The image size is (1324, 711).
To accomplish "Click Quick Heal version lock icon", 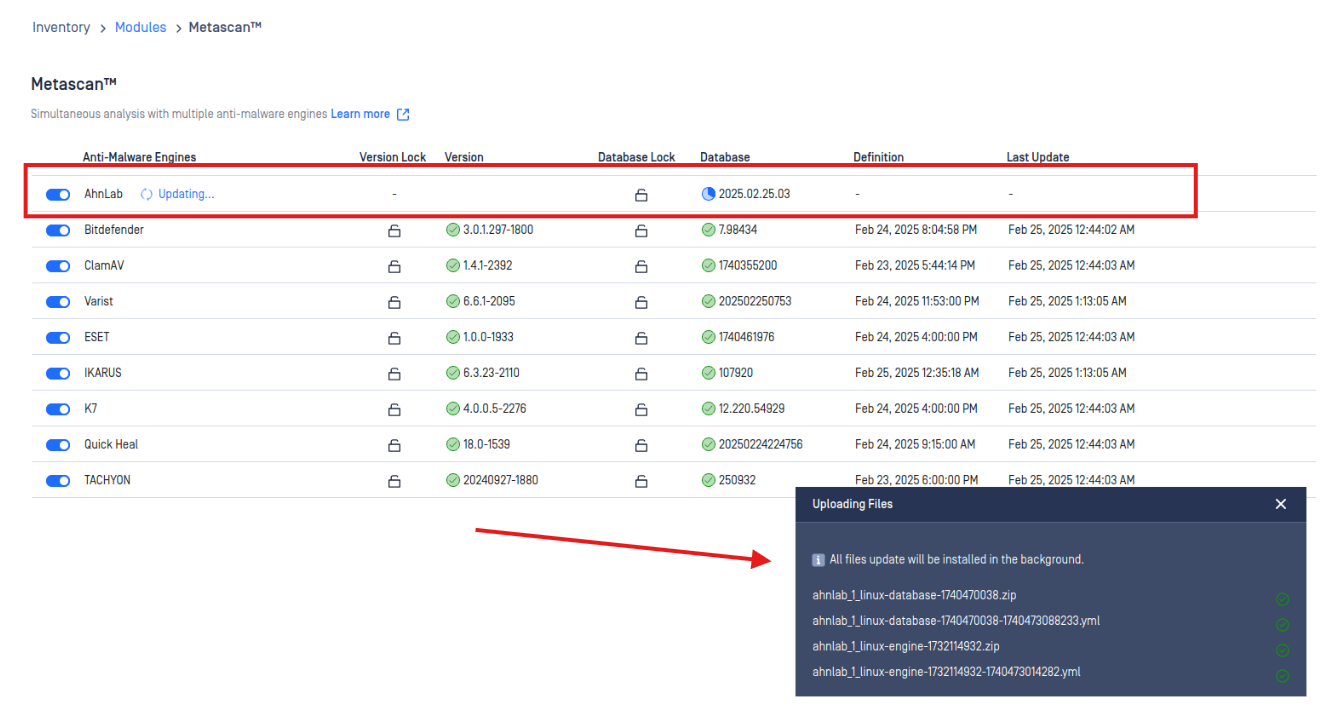I will click(394, 445).
